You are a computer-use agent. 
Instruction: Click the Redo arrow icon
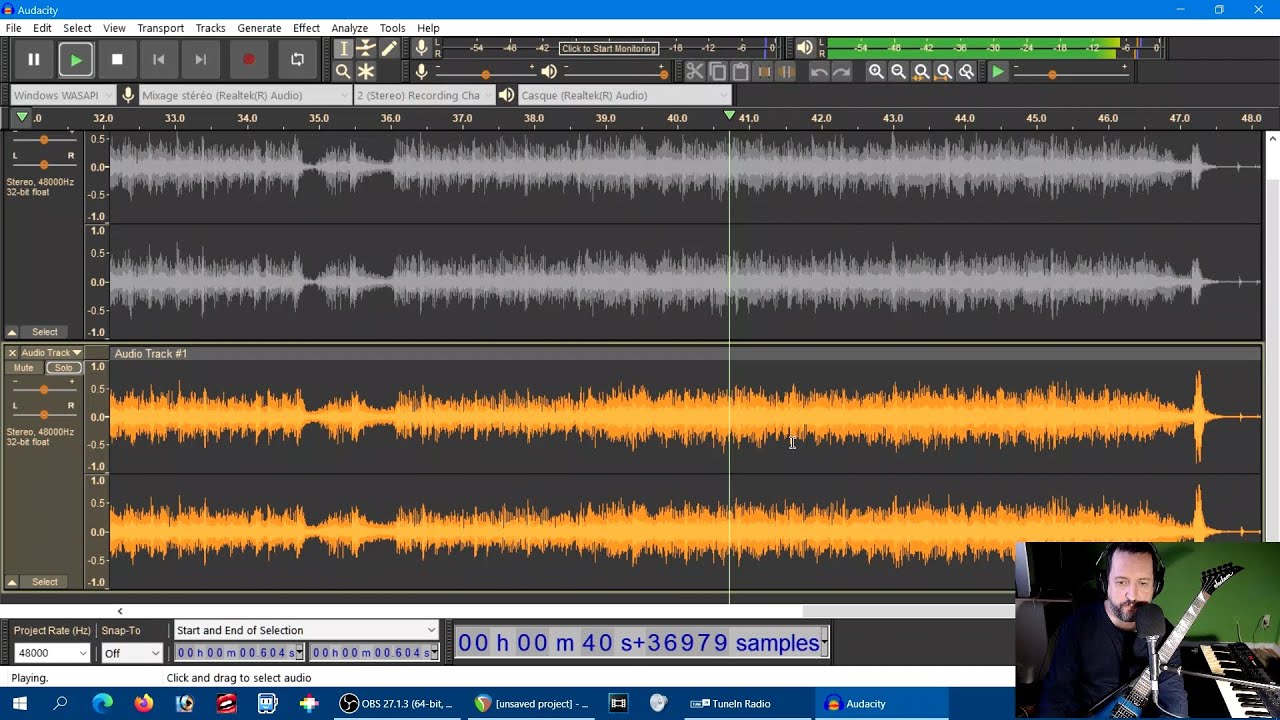click(842, 71)
